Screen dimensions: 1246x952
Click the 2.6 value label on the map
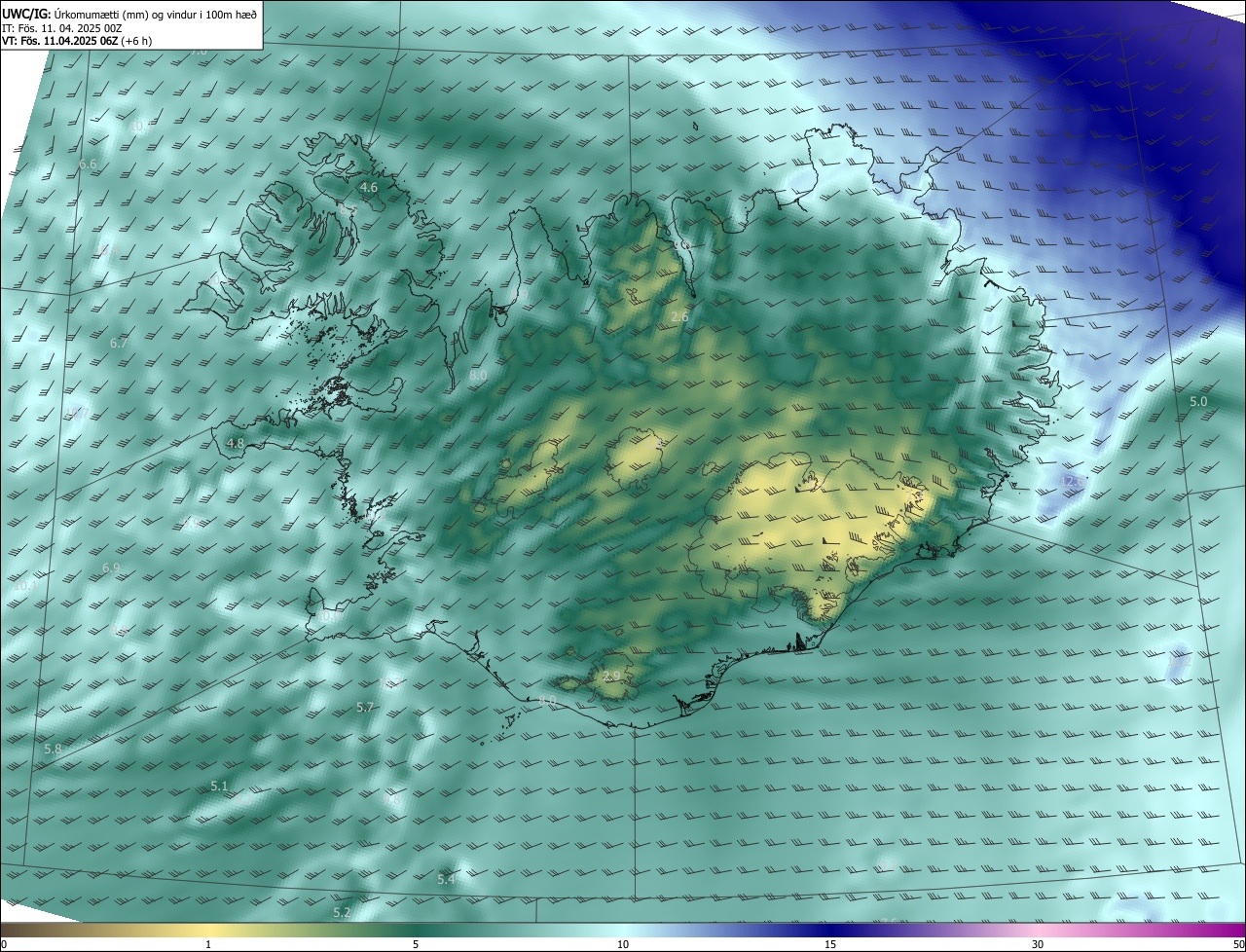pyautogui.click(x=680, y=317)
